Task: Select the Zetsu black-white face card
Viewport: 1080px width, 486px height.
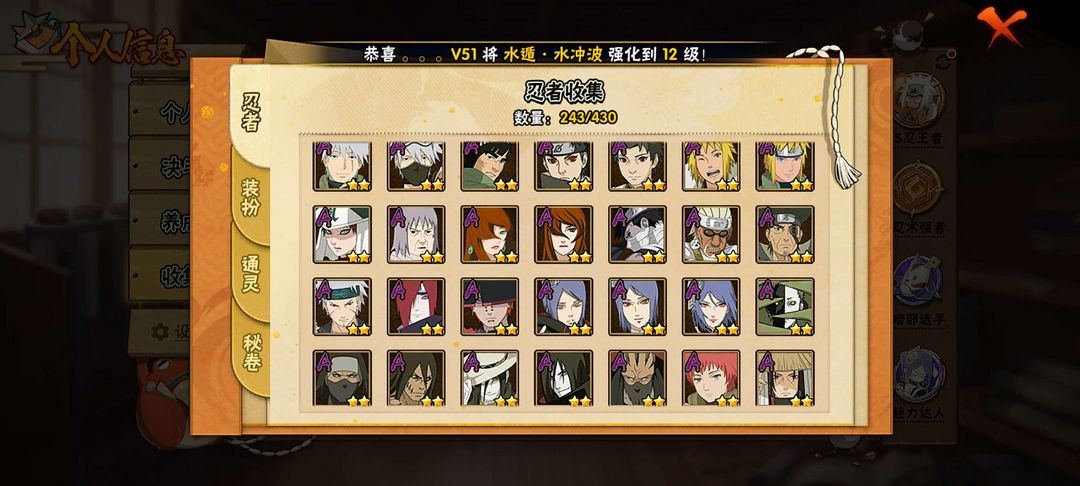Action: (785, 306)
